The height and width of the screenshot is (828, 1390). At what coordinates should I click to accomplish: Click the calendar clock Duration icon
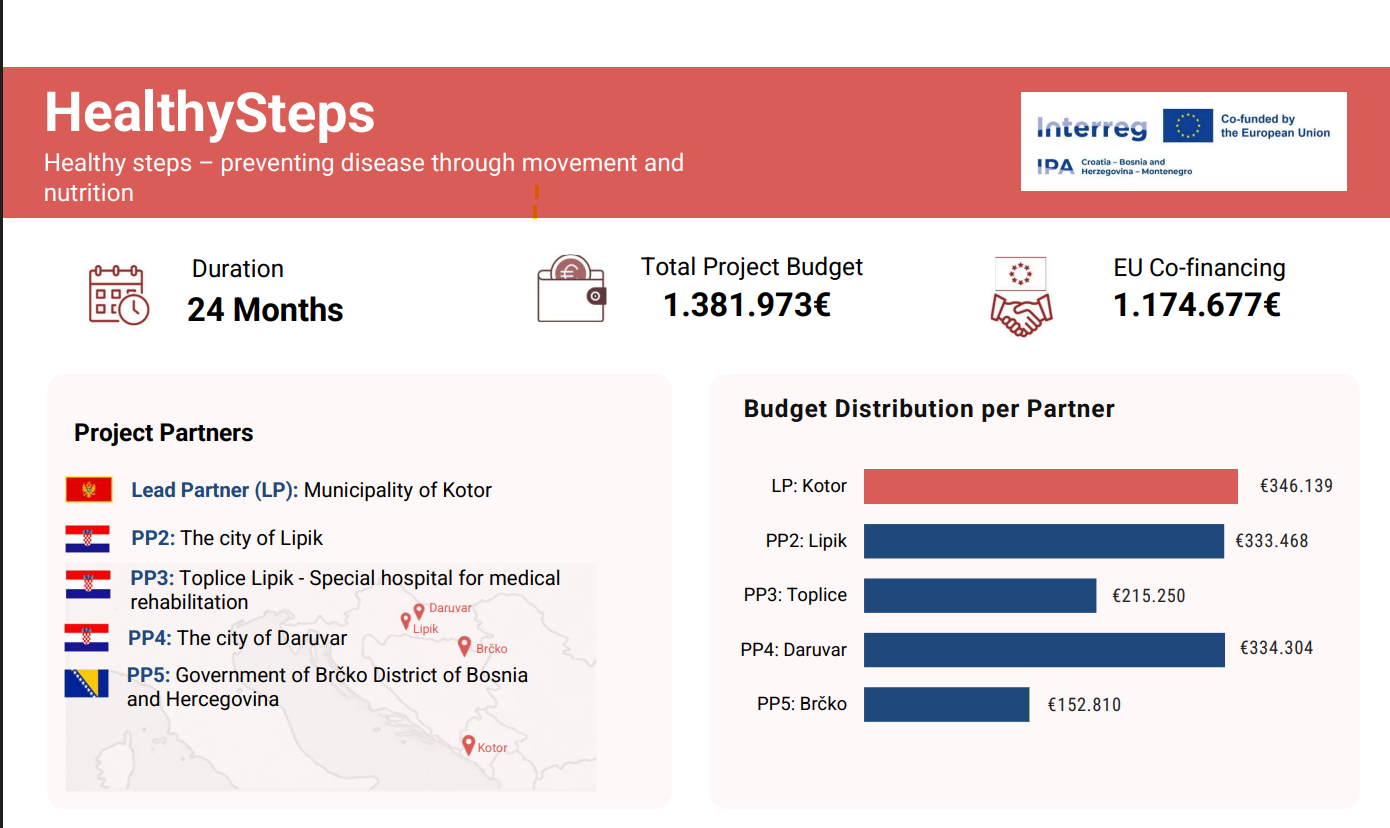coord(119,295)
